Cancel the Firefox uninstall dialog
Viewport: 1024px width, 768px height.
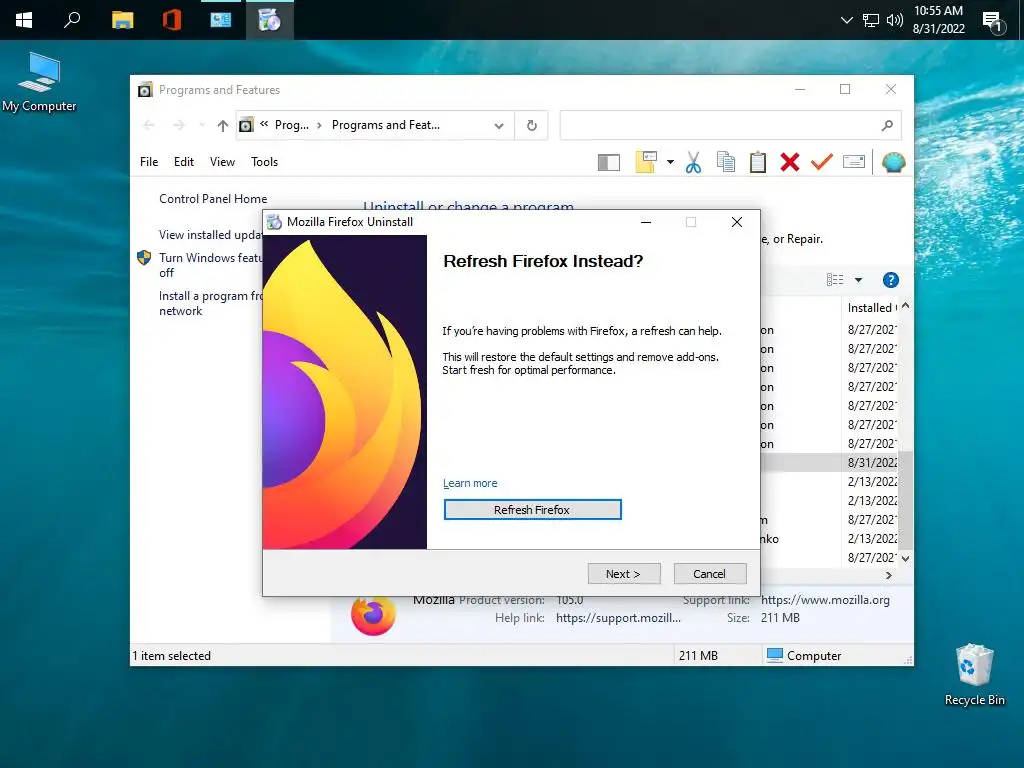tap(710, 573)
